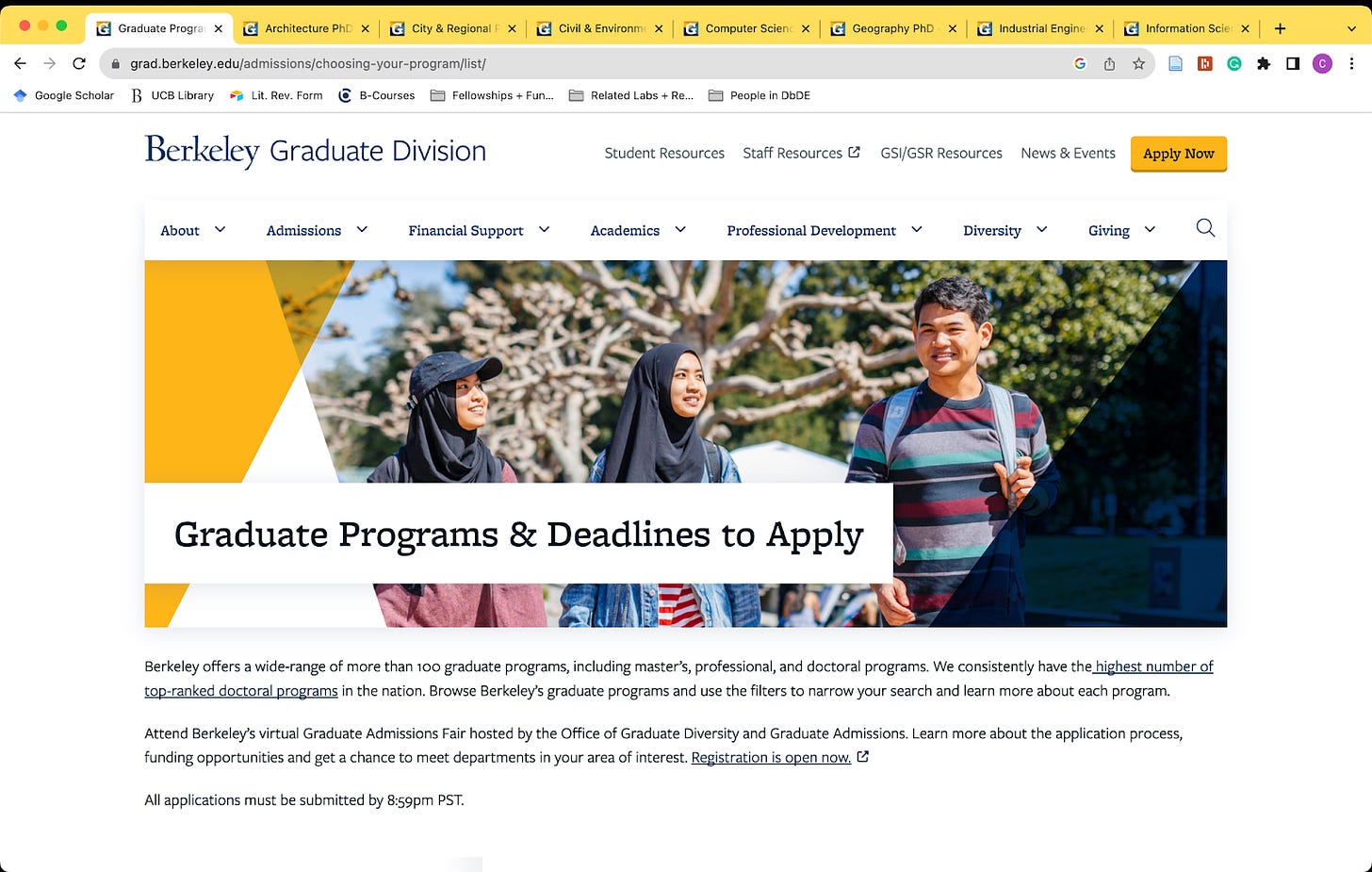The image size is (1372, 872).
Task: Open the Google Scholar bookmark
Action: coord(63,95)
